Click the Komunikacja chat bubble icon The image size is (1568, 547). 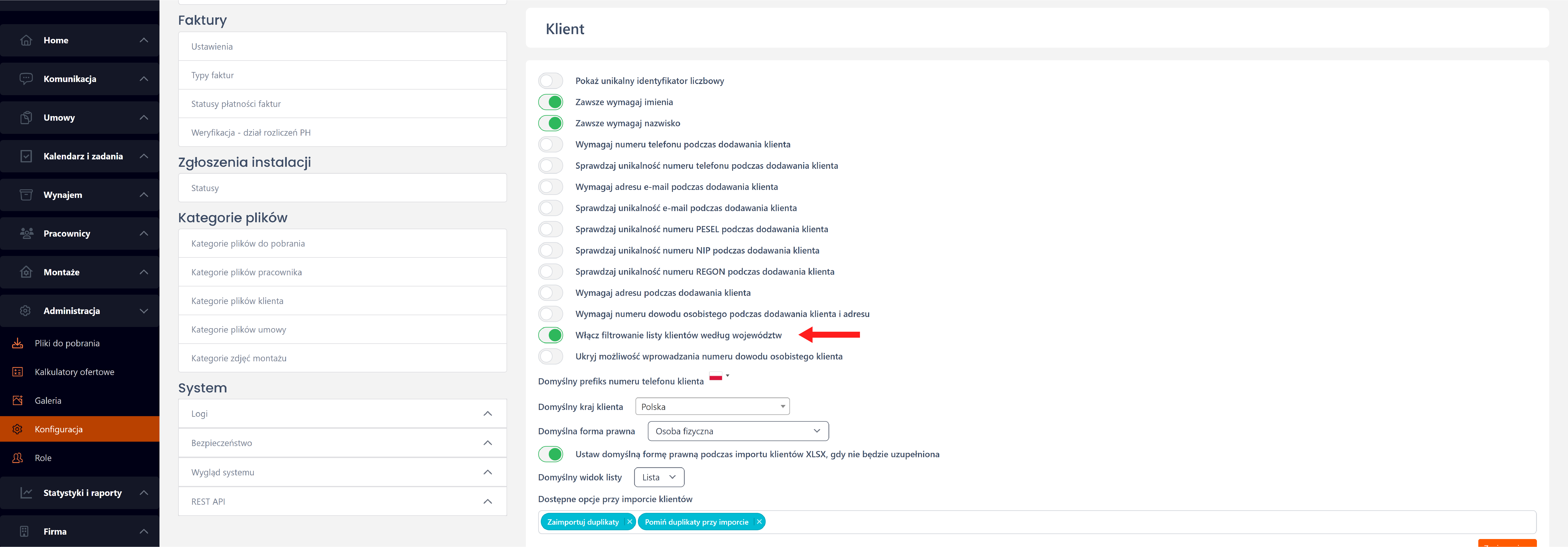tap(26, 79)
